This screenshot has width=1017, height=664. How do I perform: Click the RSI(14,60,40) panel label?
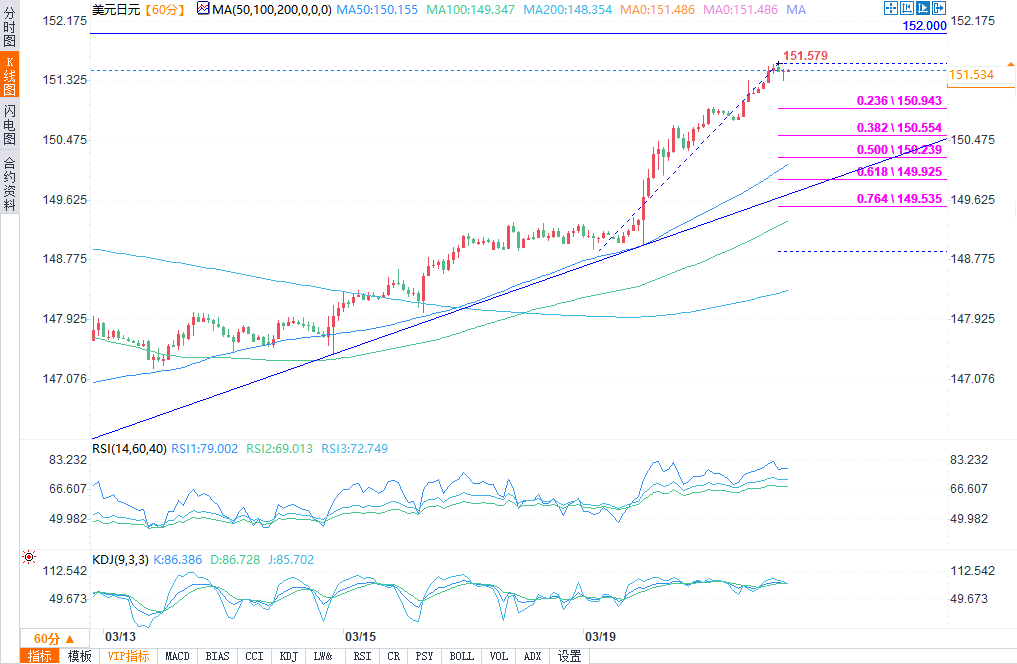[129, 449]
